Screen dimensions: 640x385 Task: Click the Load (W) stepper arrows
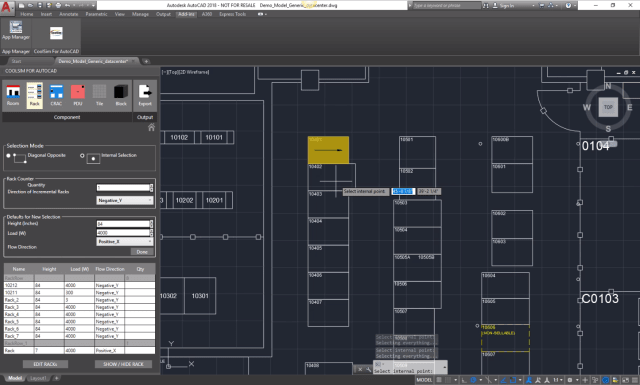(x=151, y=233)
